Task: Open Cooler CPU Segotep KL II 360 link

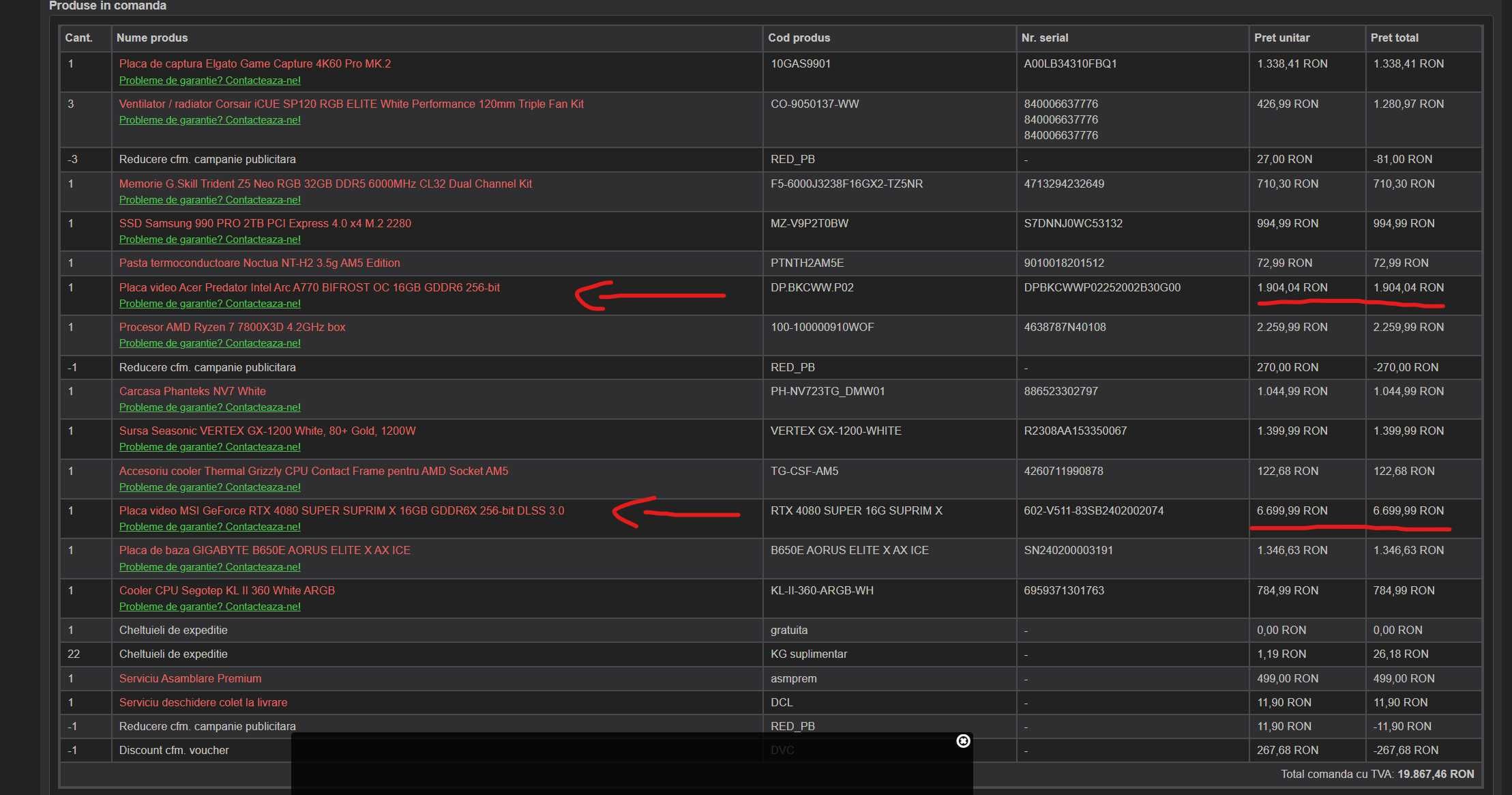Action: tap(227, 591)
